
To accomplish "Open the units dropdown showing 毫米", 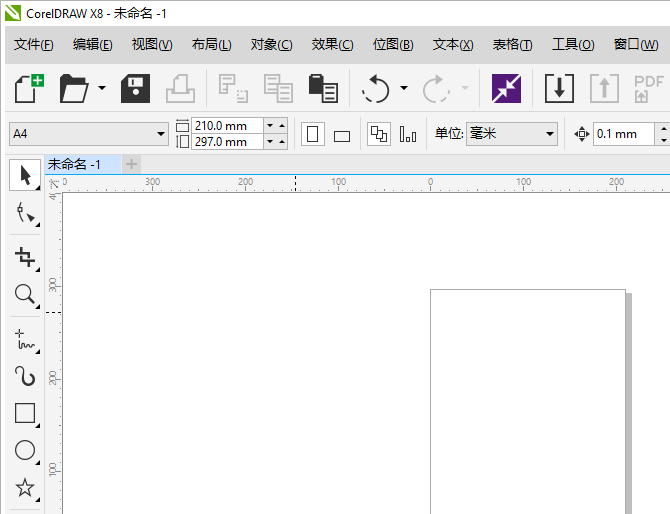I will click(512, 134).
